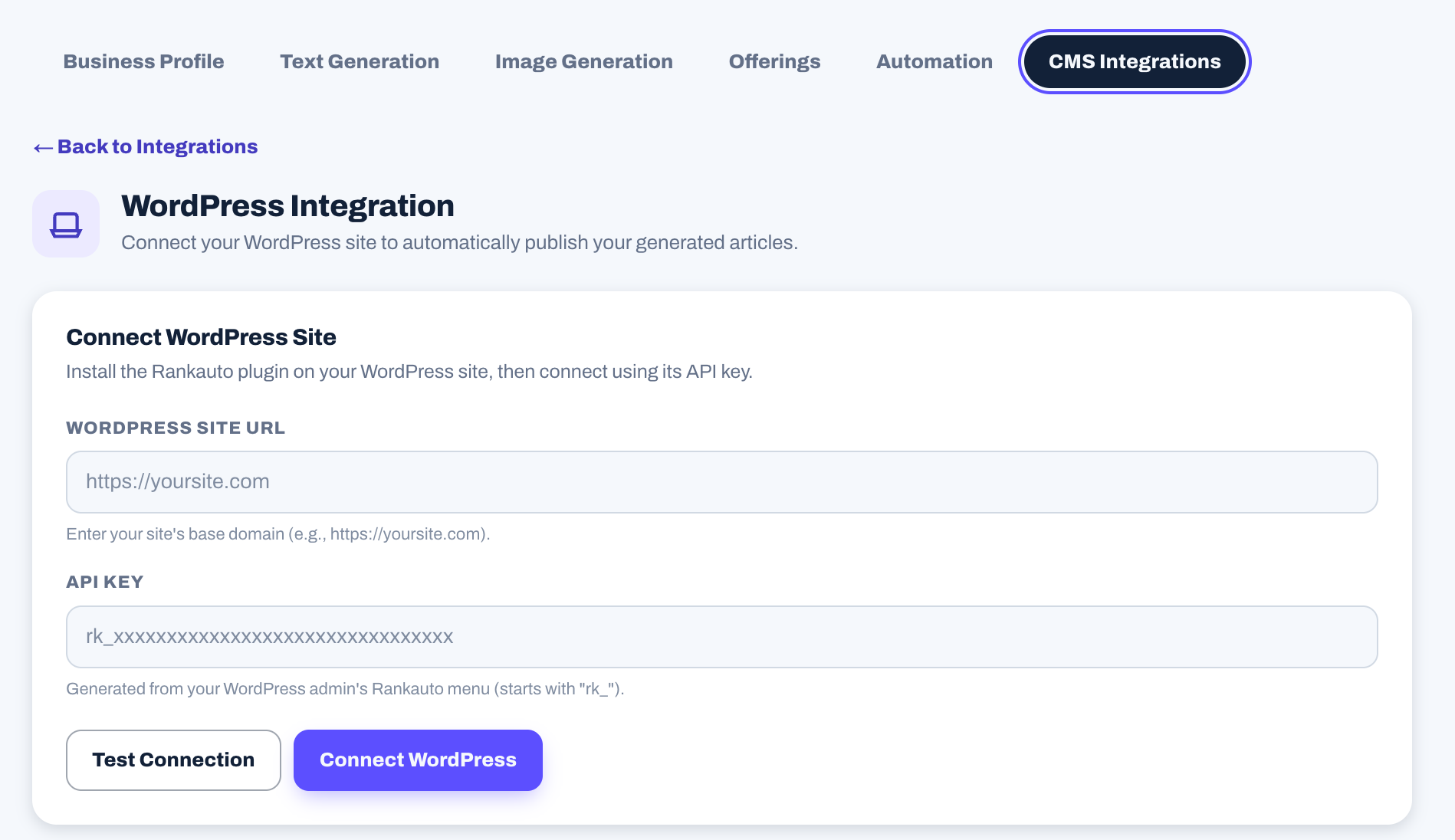
Task: Click the Test Connection button
Action: click(173, 760)
